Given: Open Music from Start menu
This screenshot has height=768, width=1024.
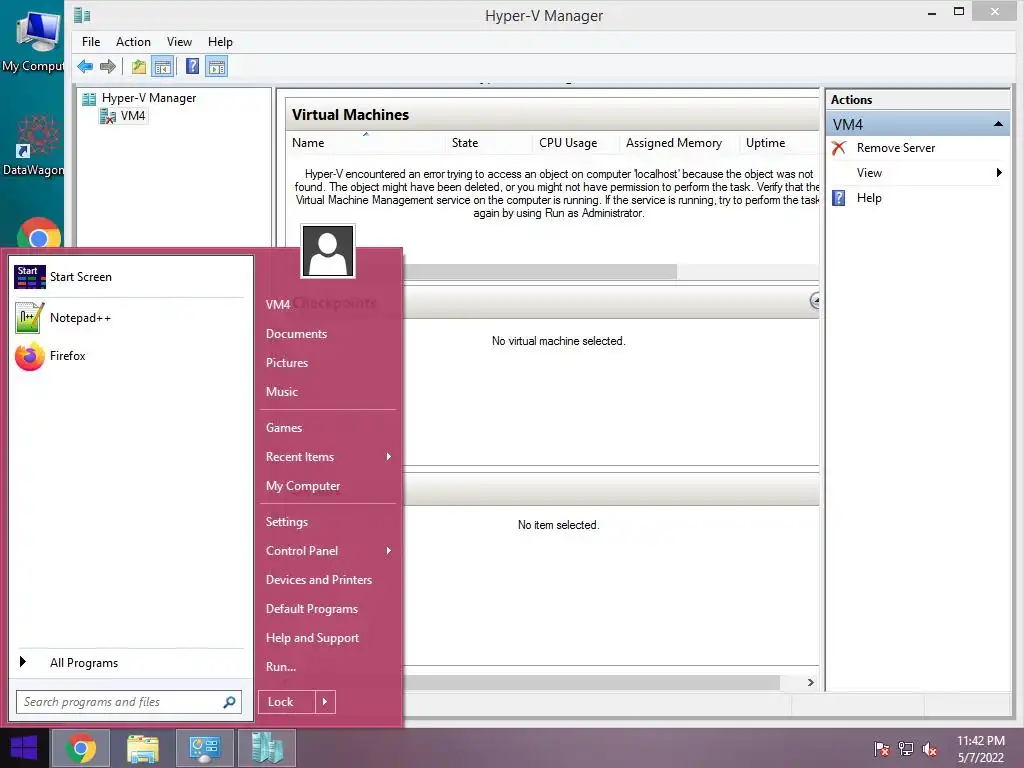Looking at the screenshot, I should click(281, 392).
